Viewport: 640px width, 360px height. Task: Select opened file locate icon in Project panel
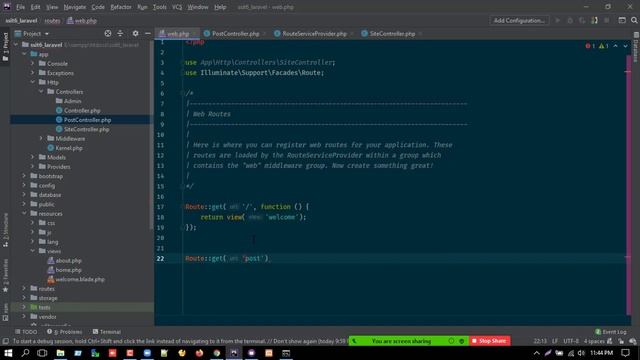108,33
